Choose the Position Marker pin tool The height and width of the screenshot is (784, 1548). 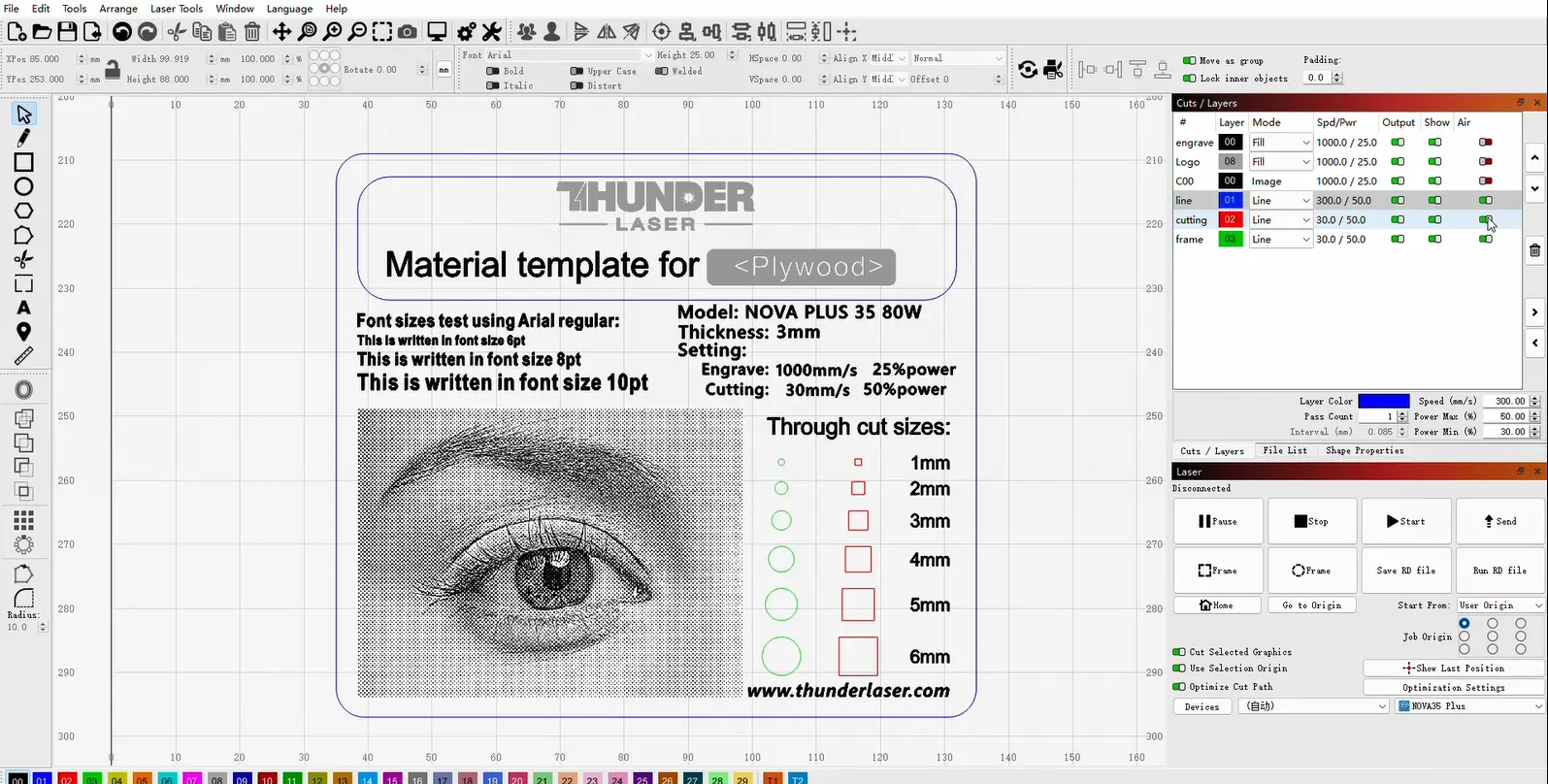pos(23,332)
